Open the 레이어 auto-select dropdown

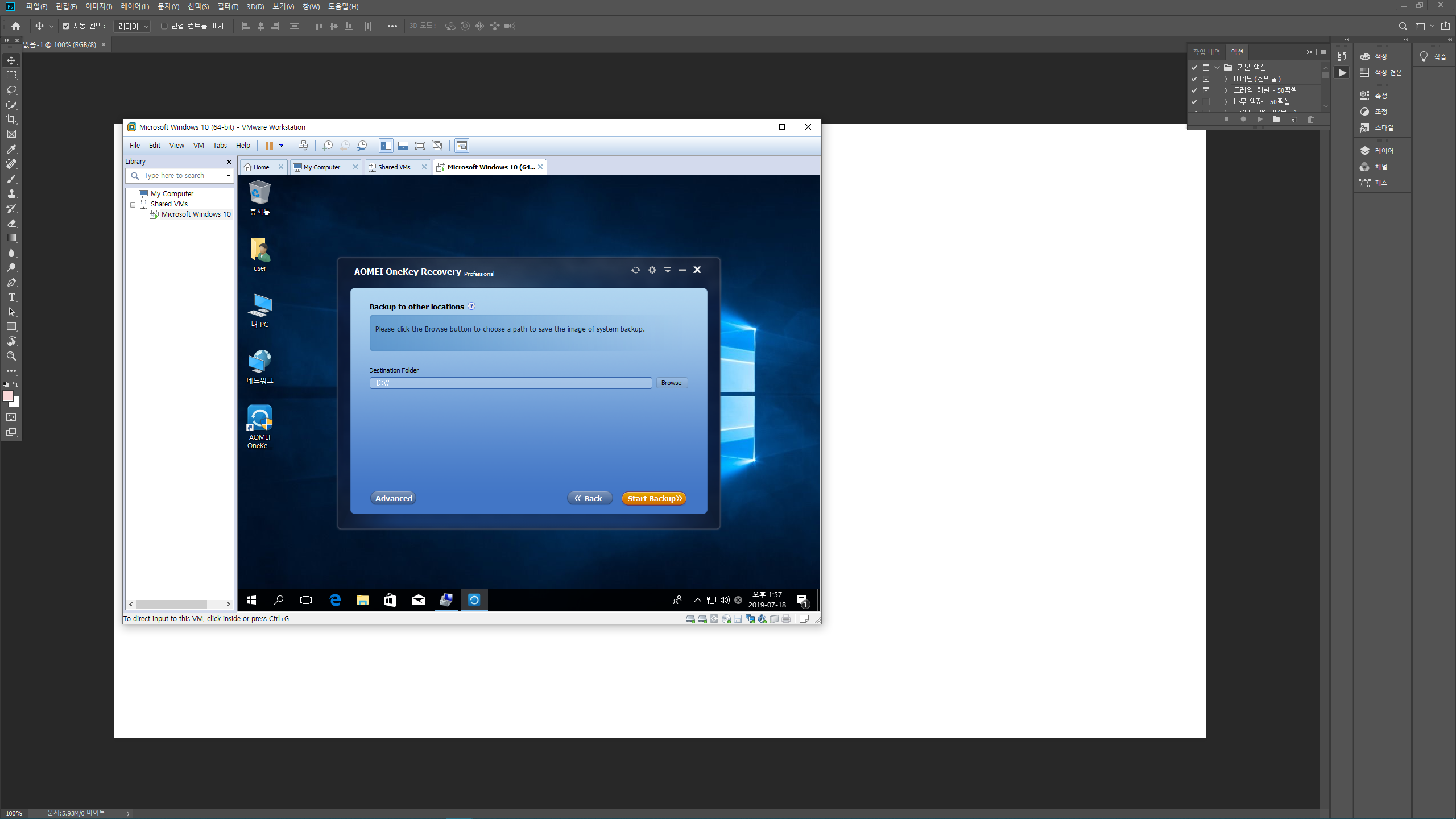[x=133, y=26]
